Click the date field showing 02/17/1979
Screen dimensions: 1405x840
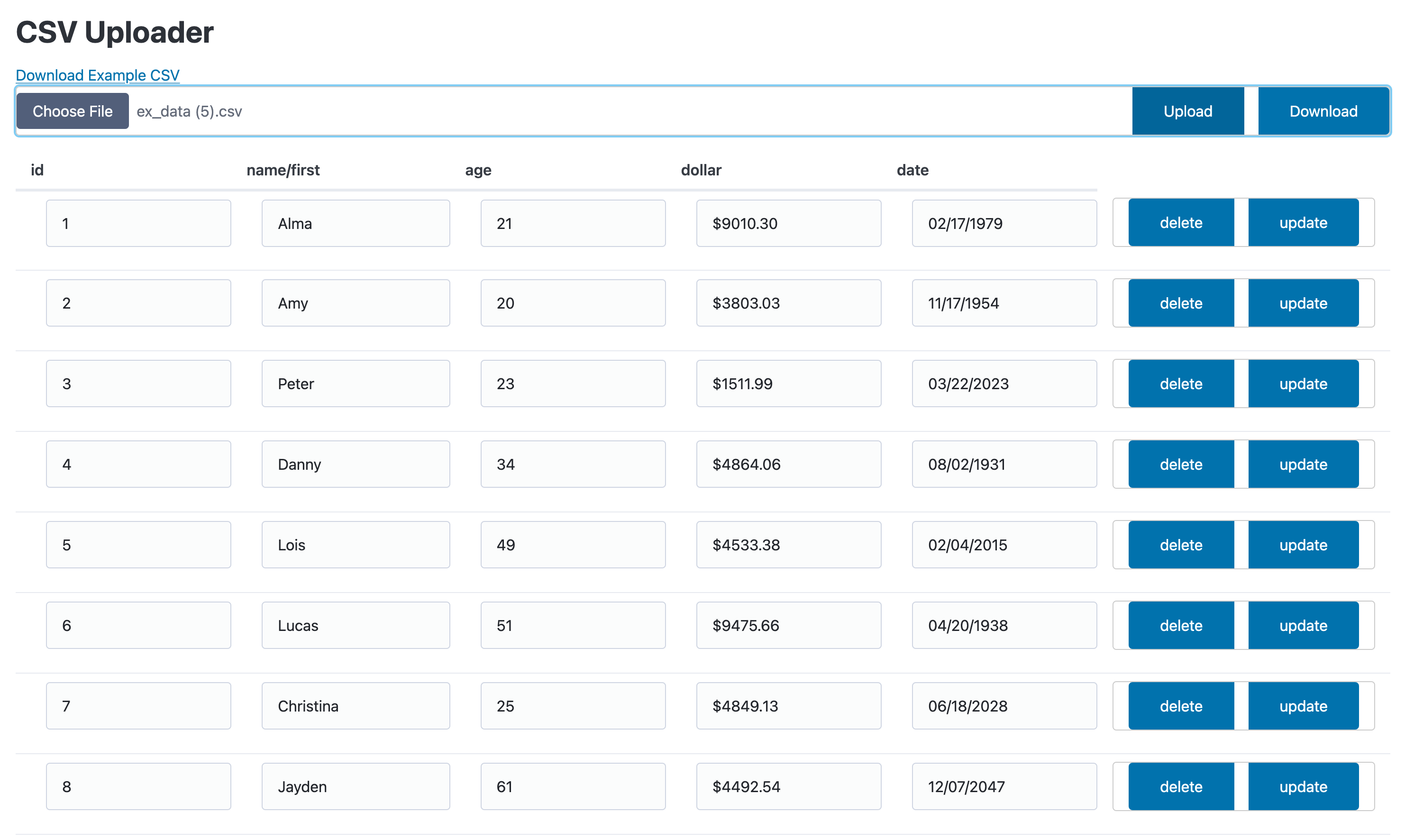point(1004,223)
